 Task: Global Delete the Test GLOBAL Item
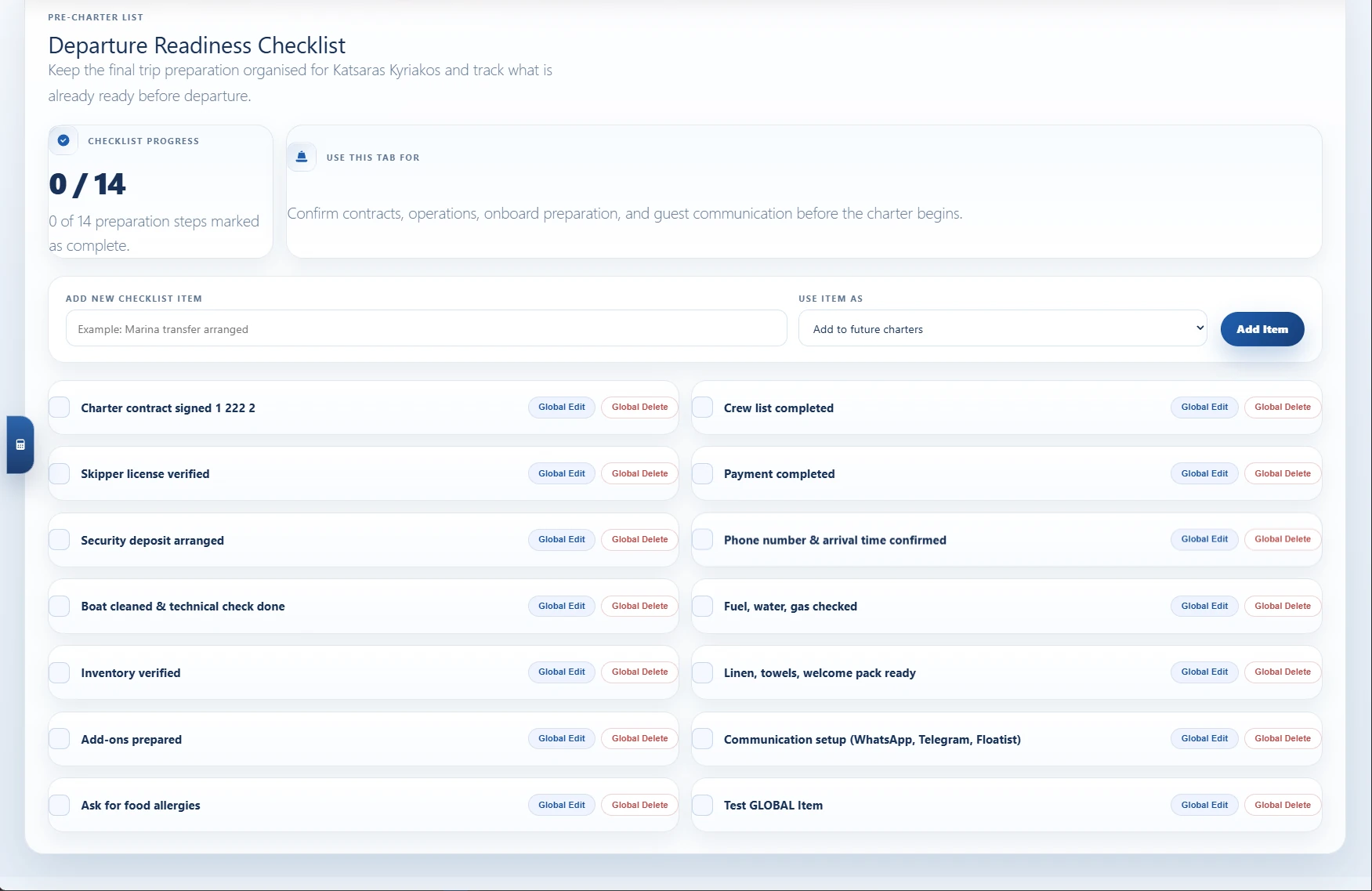pos(1283,805)
